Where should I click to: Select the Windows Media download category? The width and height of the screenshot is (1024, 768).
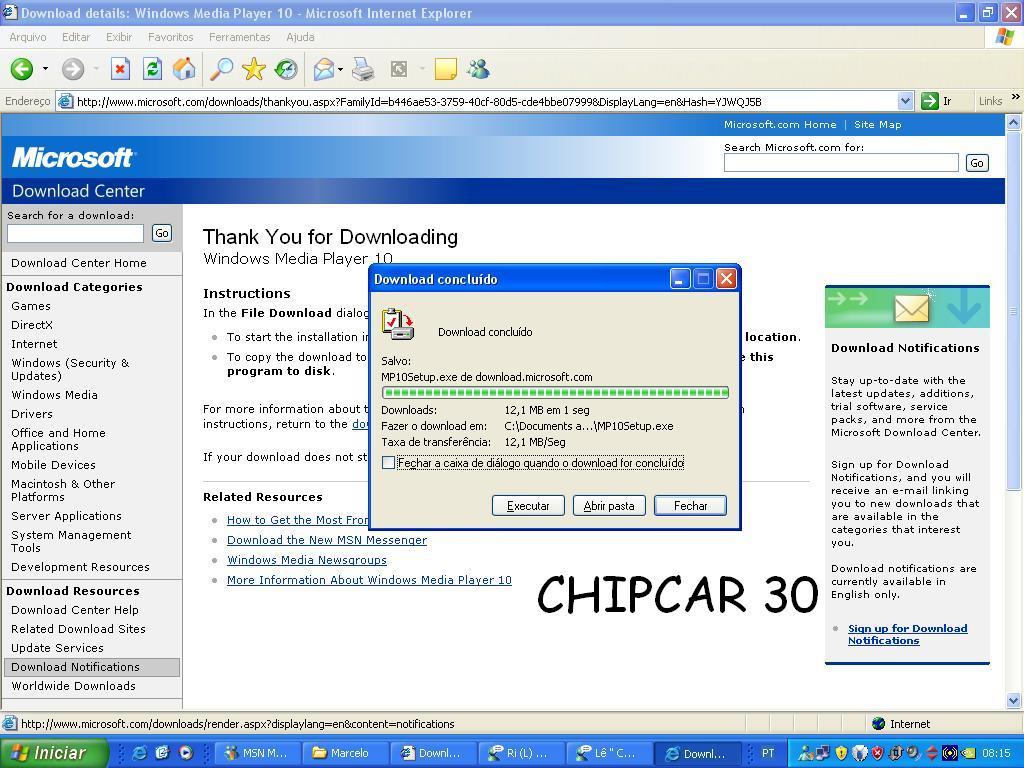click(54, 395)
